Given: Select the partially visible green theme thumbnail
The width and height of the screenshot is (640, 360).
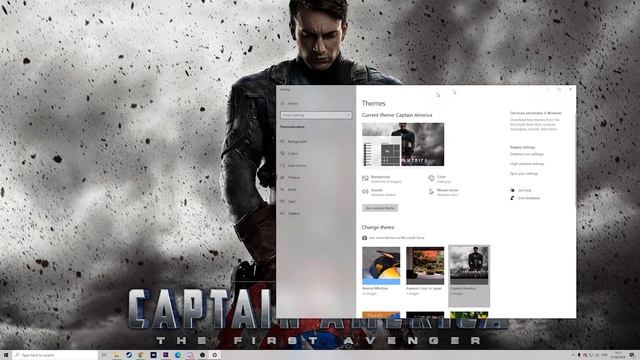Looking at the screenshot, I should [x=469, y=315].
